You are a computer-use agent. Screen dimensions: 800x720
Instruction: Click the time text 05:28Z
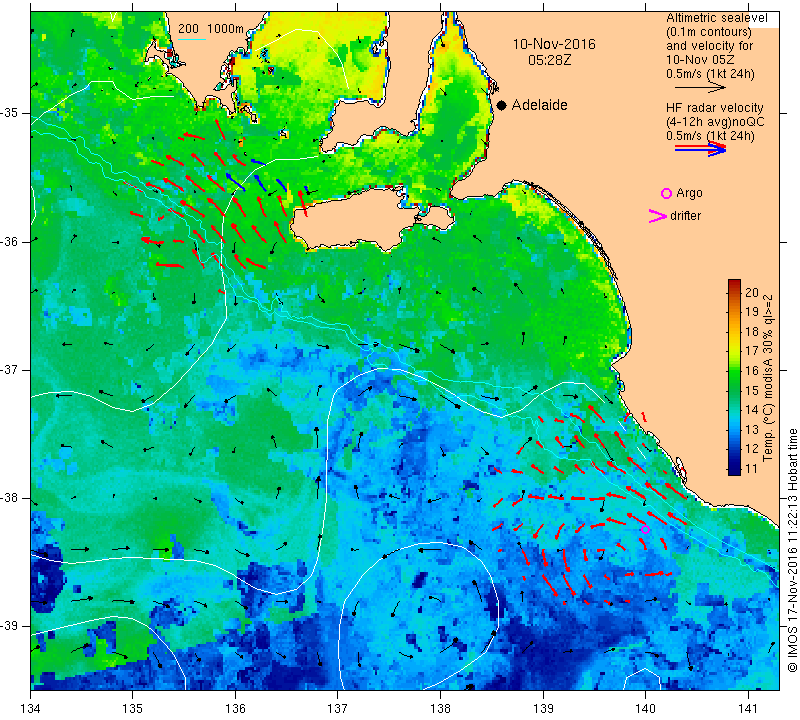[x=549, y=60]
